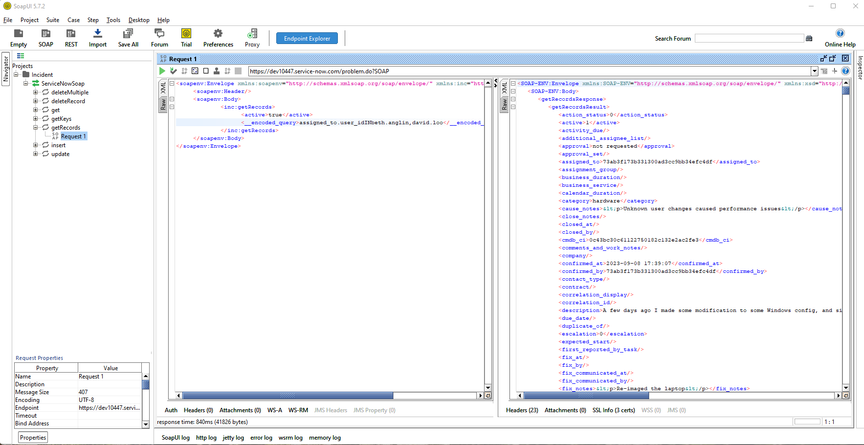The height and width of the screenshot is (445, 864).
Task: Open the WS-A tab
Action: click(x=274, y=410)
